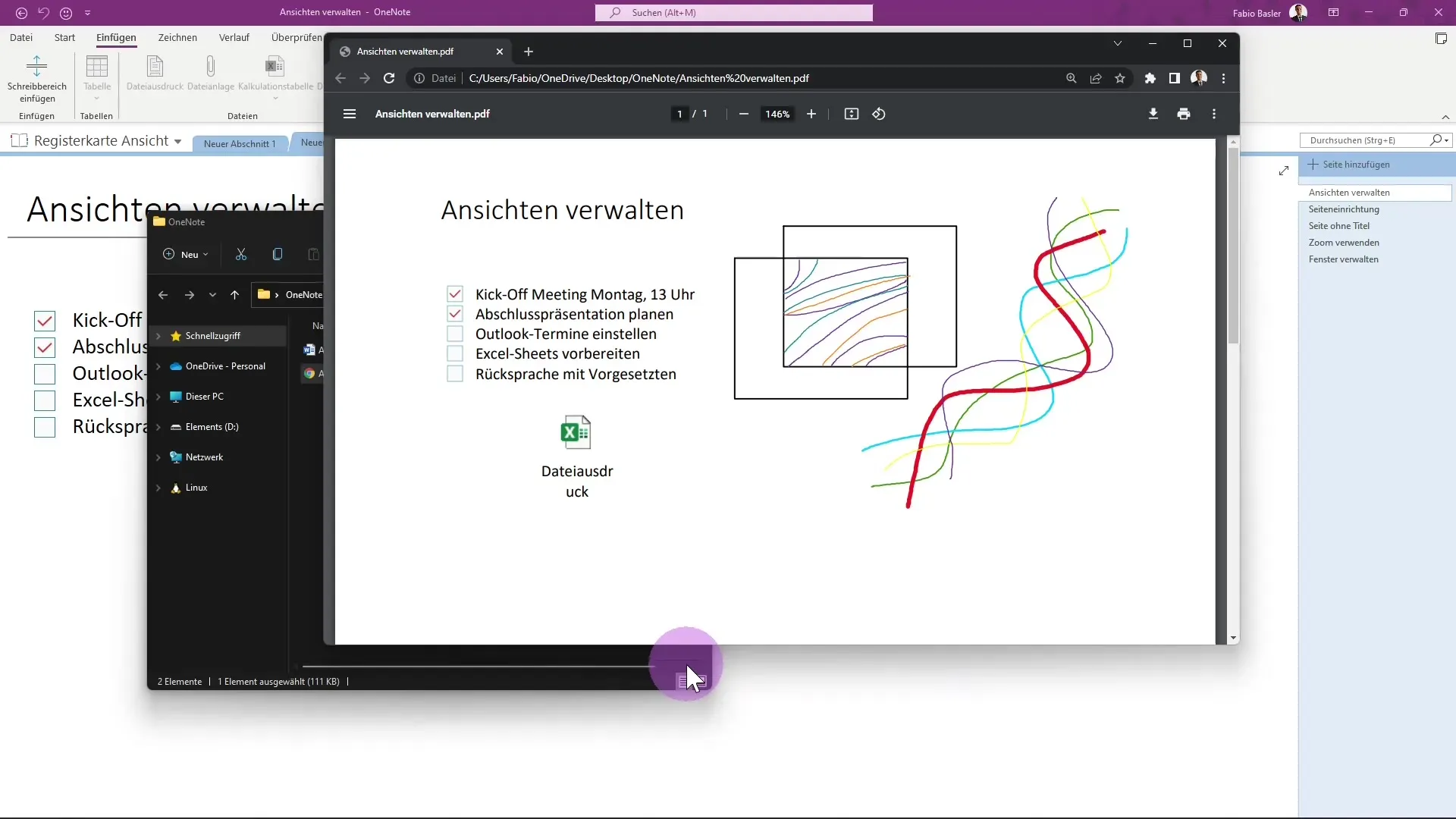Check the Excel-Sh checkbox in OneNote page

point(45,400)
